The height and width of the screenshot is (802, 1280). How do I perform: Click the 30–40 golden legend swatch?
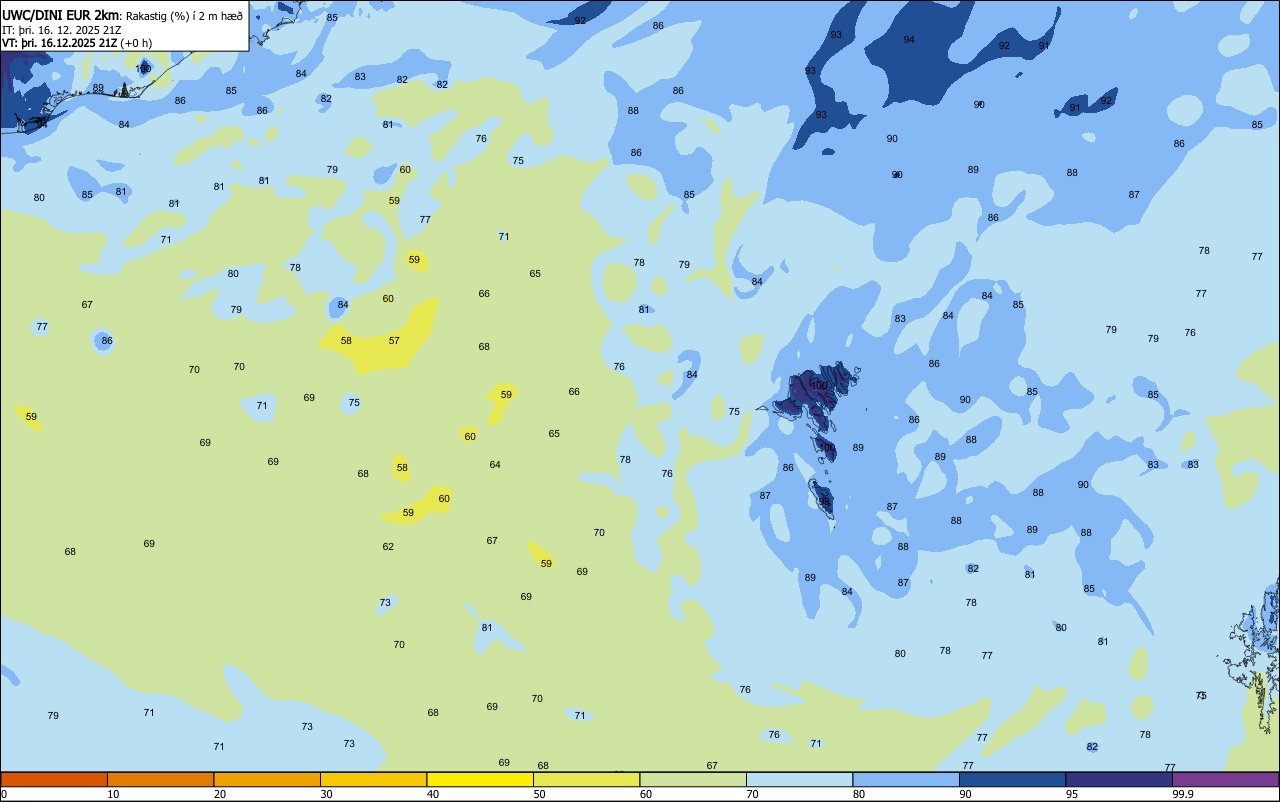click(x=373, y=779)
